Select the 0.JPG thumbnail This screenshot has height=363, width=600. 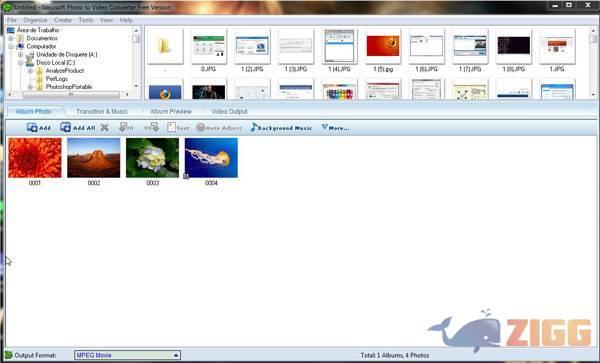coord(209,46)
